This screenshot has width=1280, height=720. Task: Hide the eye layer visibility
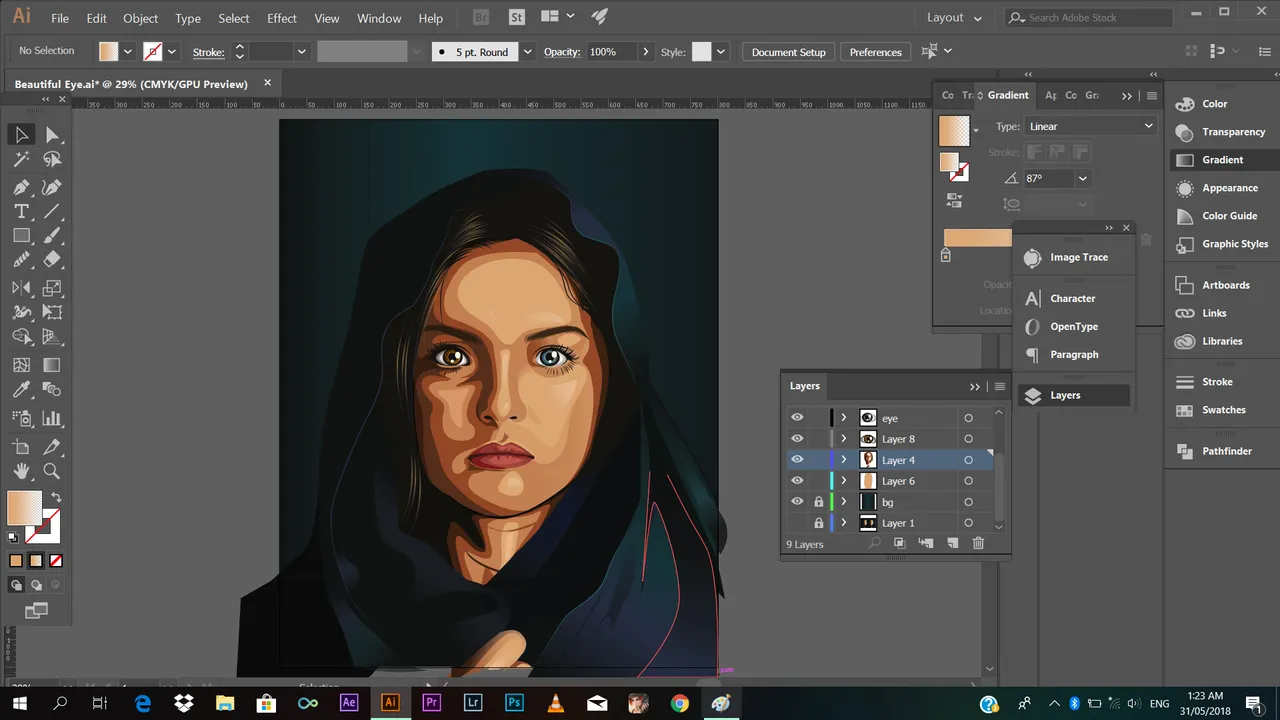tap(797, 418)
